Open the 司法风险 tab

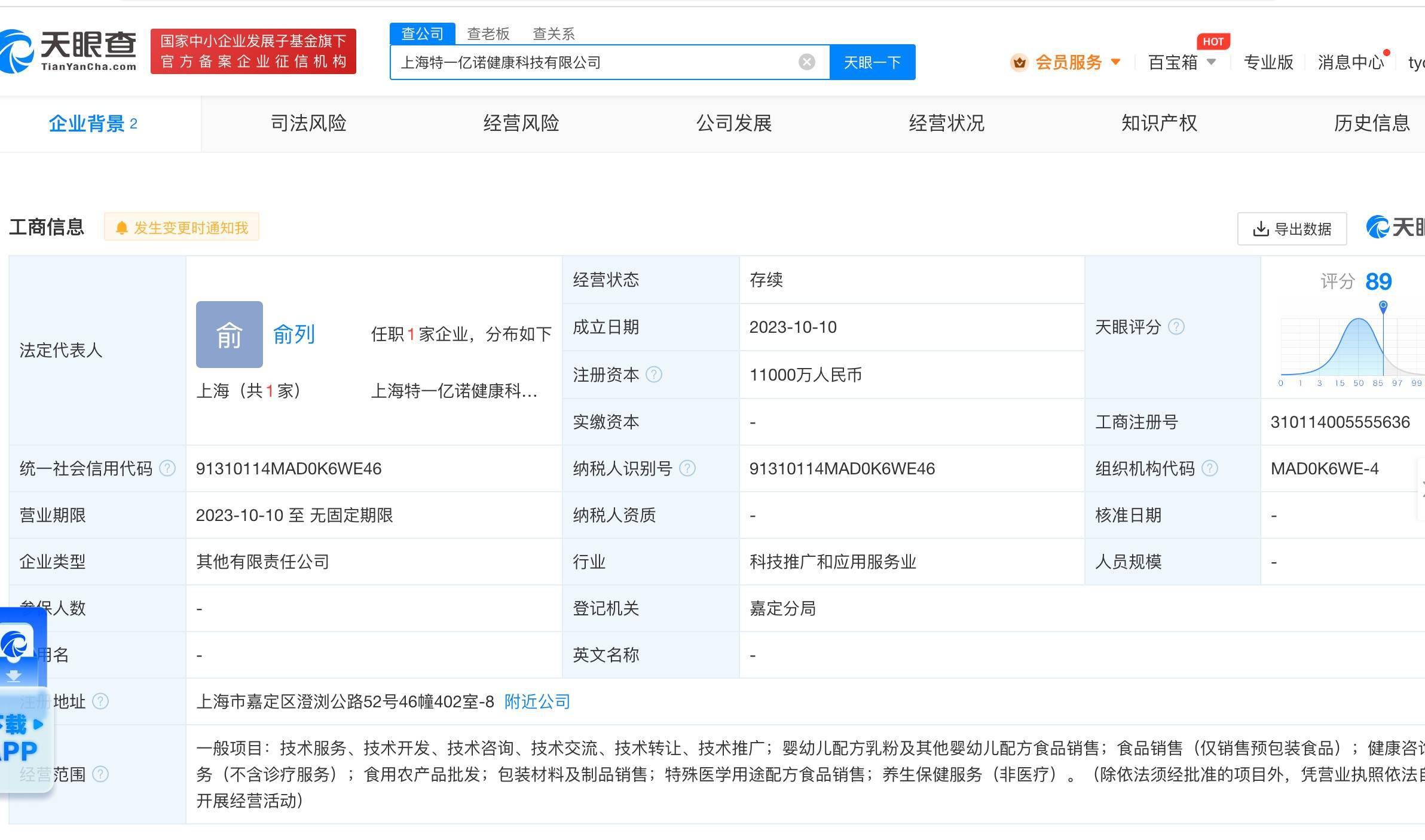[x=308, y=123]
